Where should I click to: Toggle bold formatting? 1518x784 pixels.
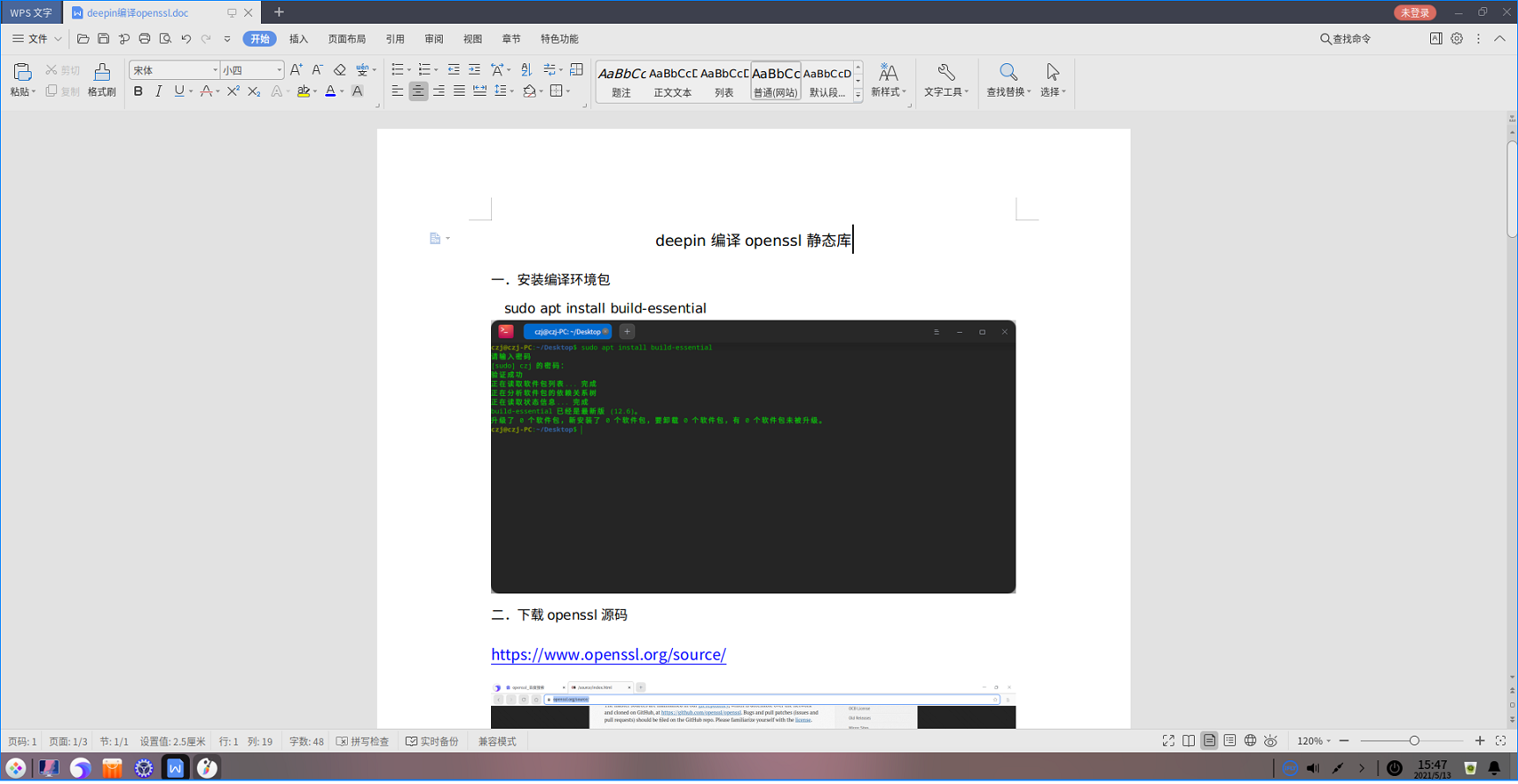click(138, 91)
